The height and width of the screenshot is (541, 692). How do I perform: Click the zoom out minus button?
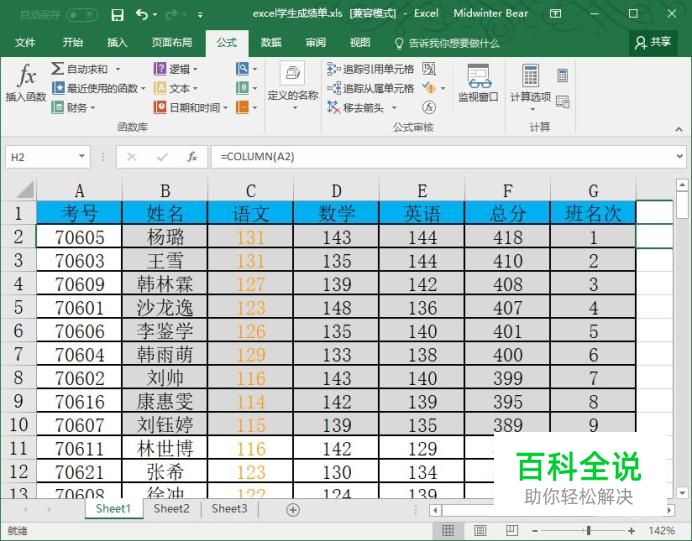click(534, 530)
